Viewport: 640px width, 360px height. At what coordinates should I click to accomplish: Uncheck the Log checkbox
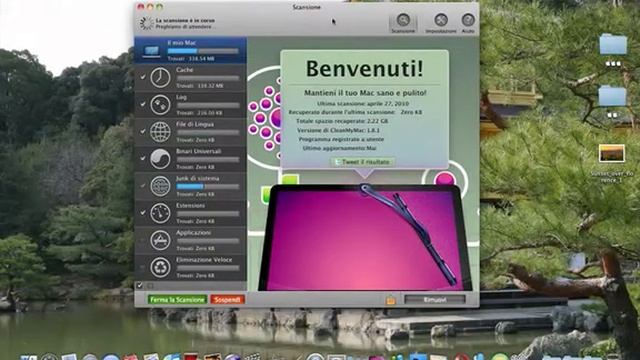(142, 104)
